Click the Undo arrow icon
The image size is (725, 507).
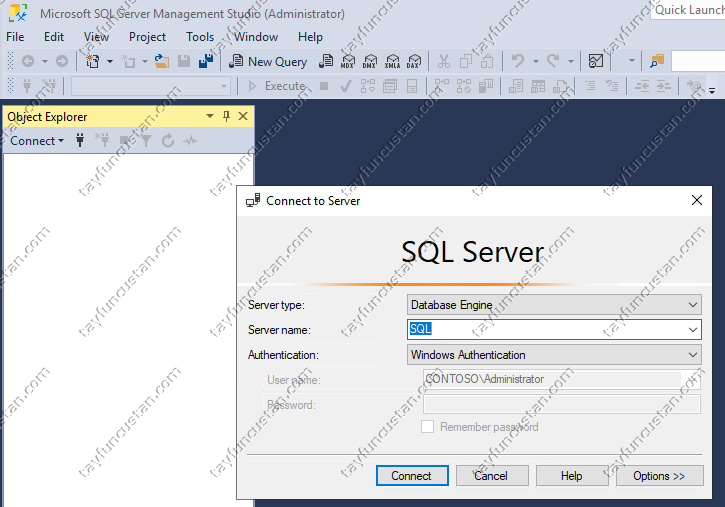pos(518,61)
